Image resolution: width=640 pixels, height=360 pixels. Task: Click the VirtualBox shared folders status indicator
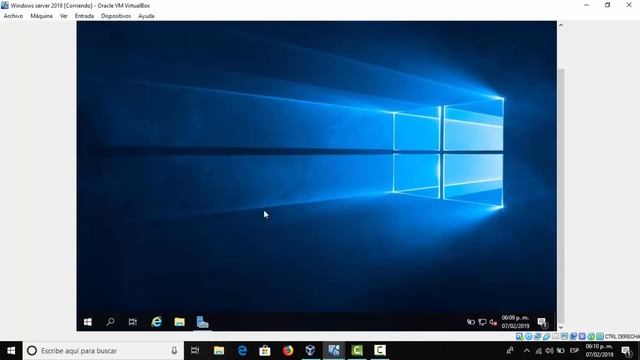coord(555,336)
